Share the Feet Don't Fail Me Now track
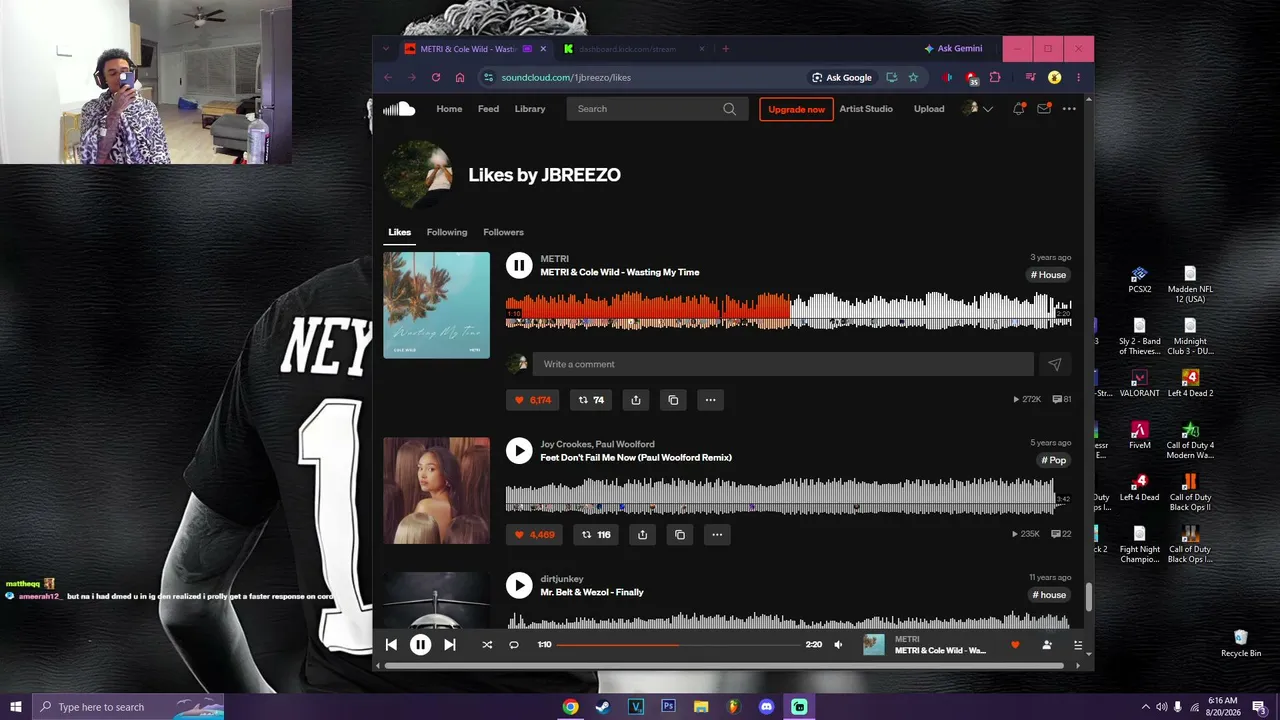1280x720 pixels. click(642, 535)
